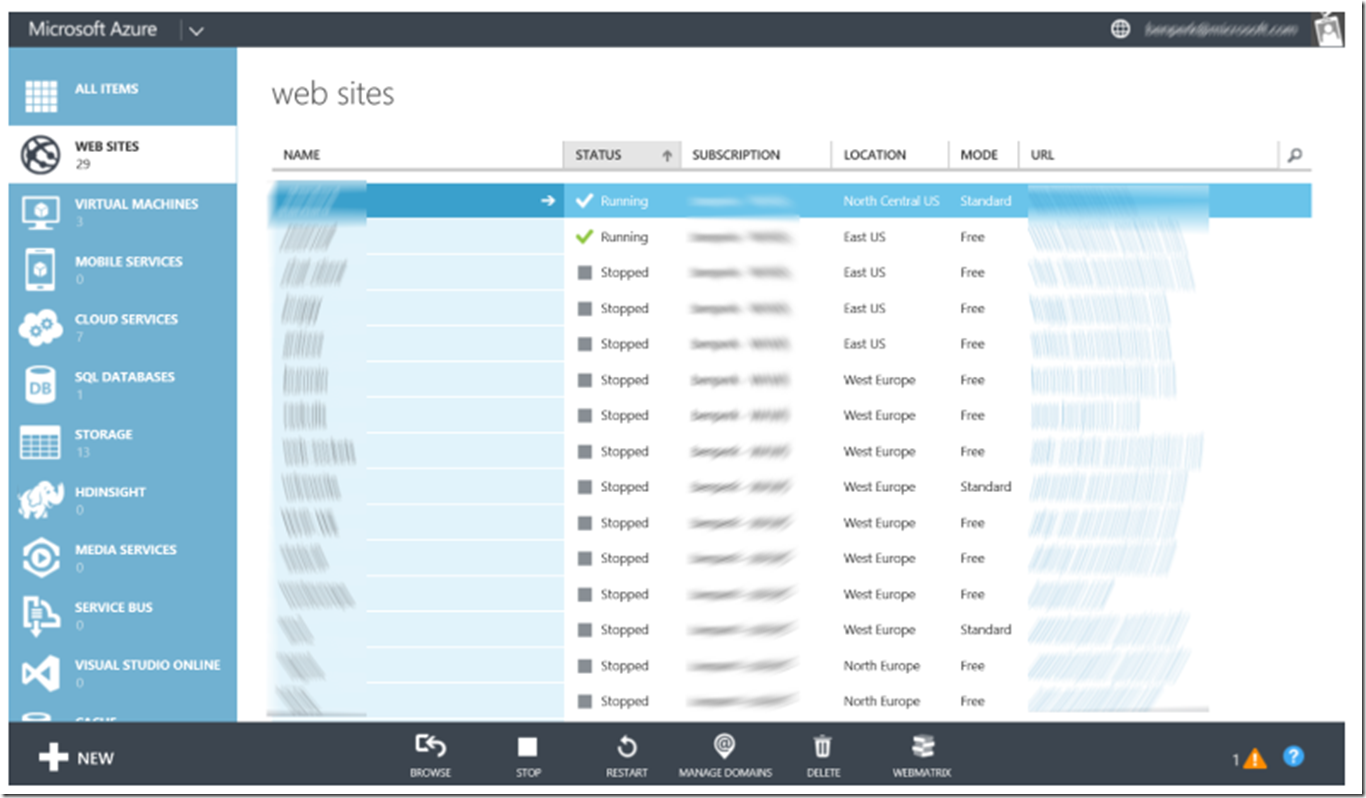Viewport: 1366px width, 798px height.
Task: Open selected site via arrow icon
Action: pyautogui.click(x=547, y=201)
